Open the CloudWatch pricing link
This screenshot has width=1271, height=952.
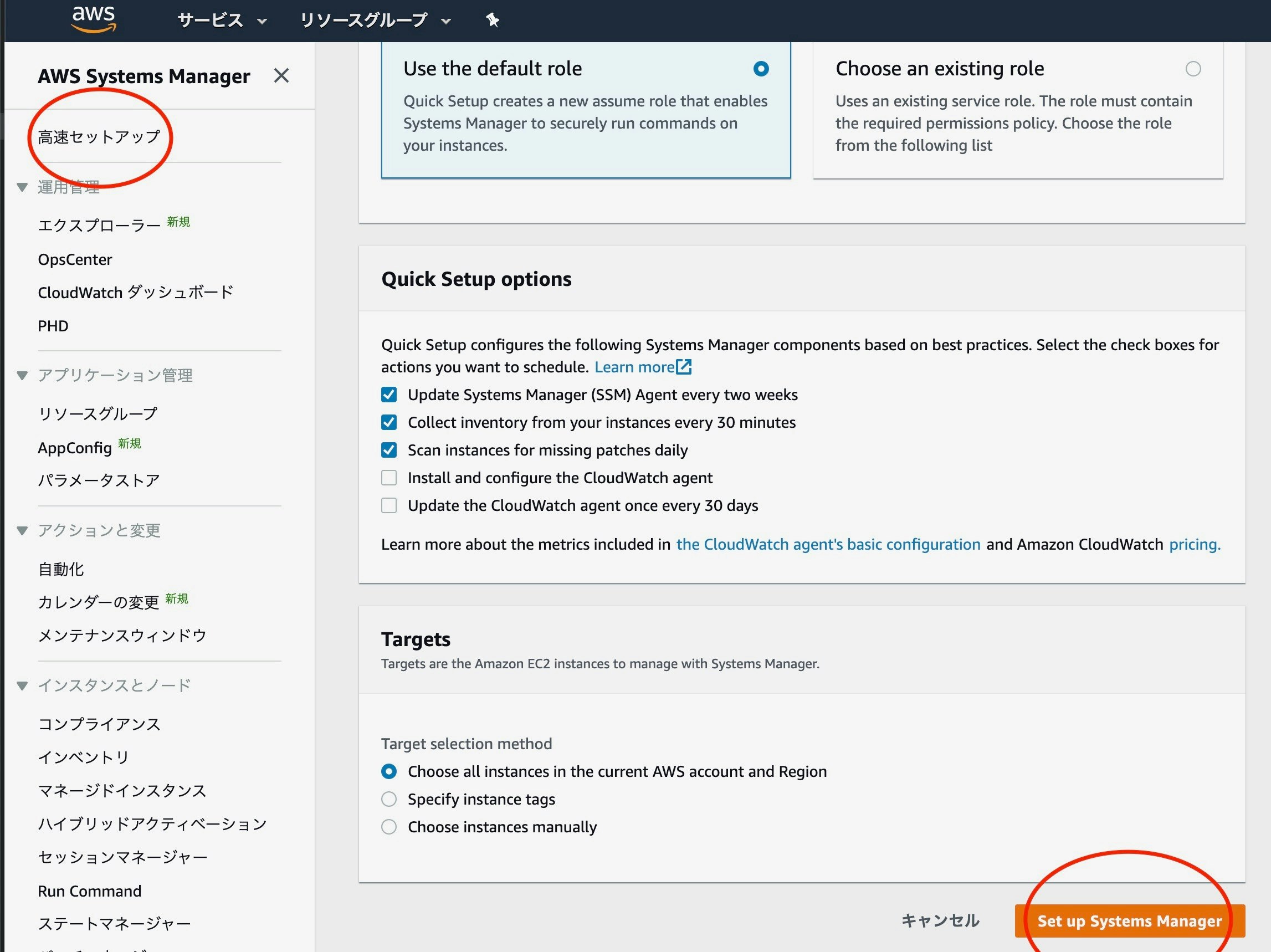click(x=1195, y=544)
